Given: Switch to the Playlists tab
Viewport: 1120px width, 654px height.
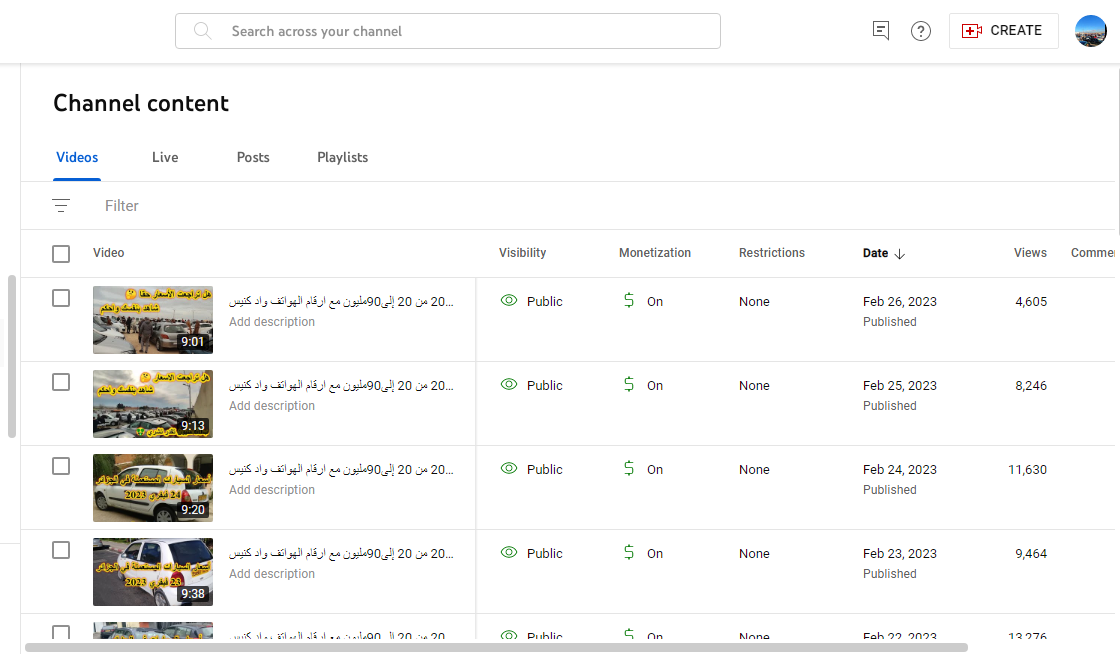Looking at the screenshot, I should tap(342, 157).
